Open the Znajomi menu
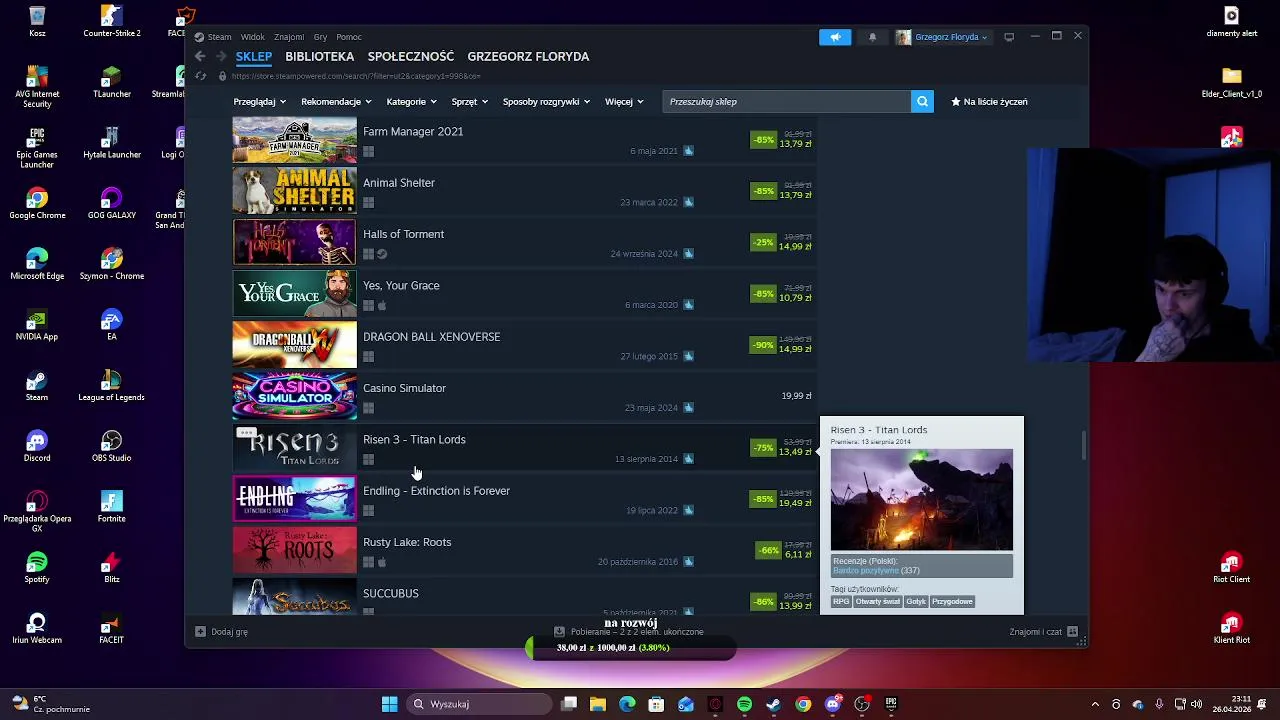This screenshot has width=1280, height=720. [x=289, y=37]
